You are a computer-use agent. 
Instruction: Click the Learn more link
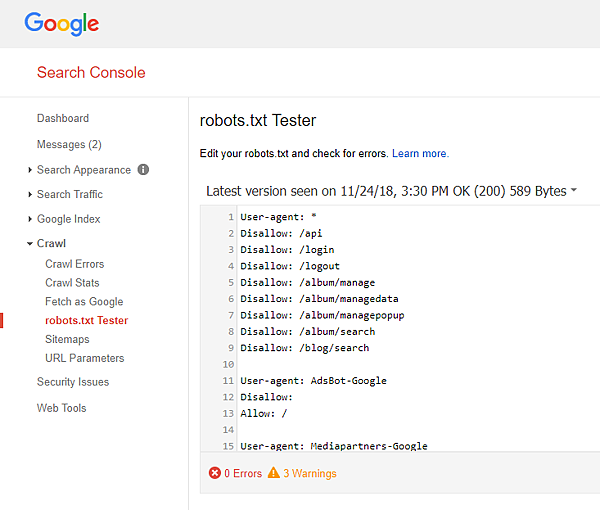[x=420, y=154]
